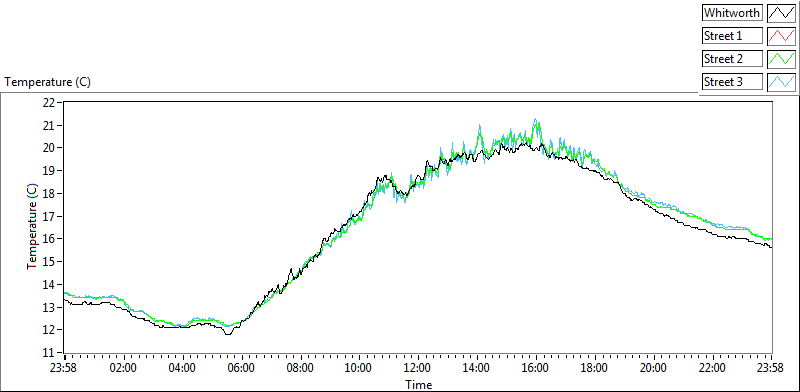Click the 12 value on the Y axis
This screenshot has height=392, width=800.
[x=48, y=330]
